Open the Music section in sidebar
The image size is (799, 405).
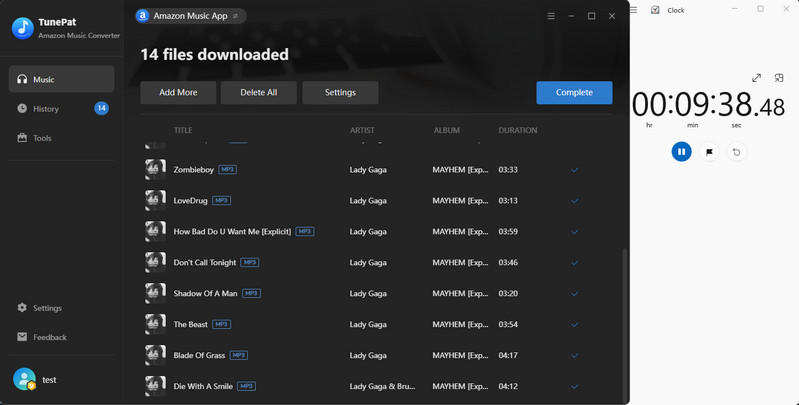(61, 79)
